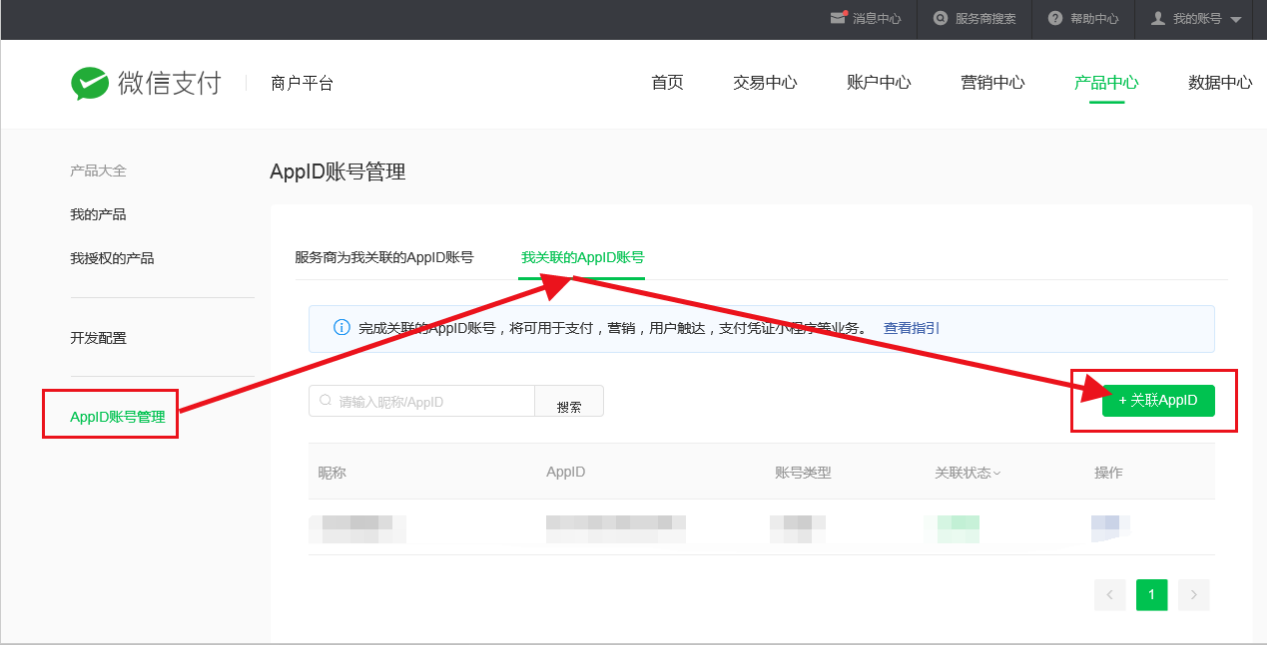Open the 消息中心 envelope icon
The image size is (1267, 645).
pos(838,19)
